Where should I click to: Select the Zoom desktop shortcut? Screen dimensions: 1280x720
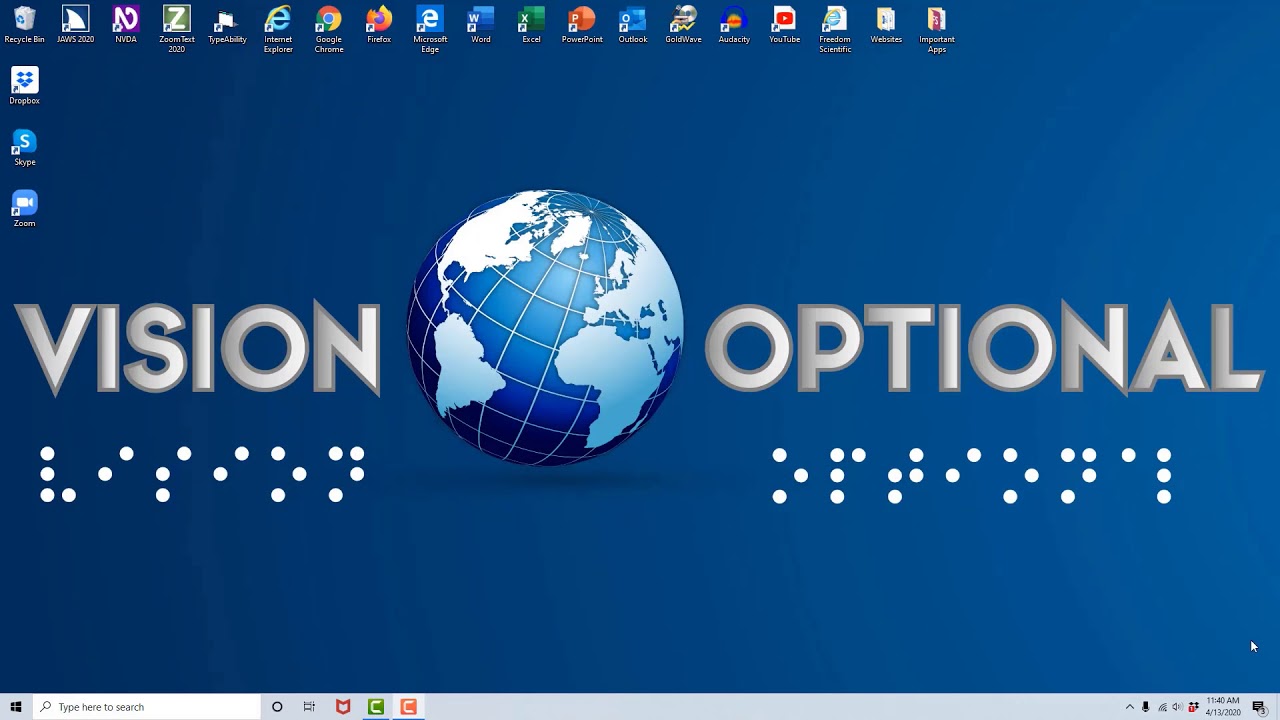24,208
